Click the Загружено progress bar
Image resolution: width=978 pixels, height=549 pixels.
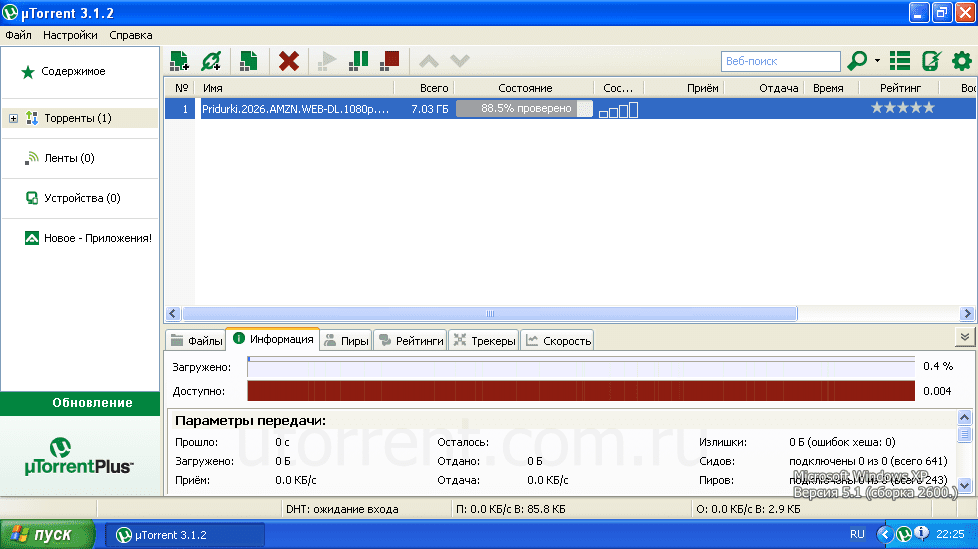(x=581, y=367)
